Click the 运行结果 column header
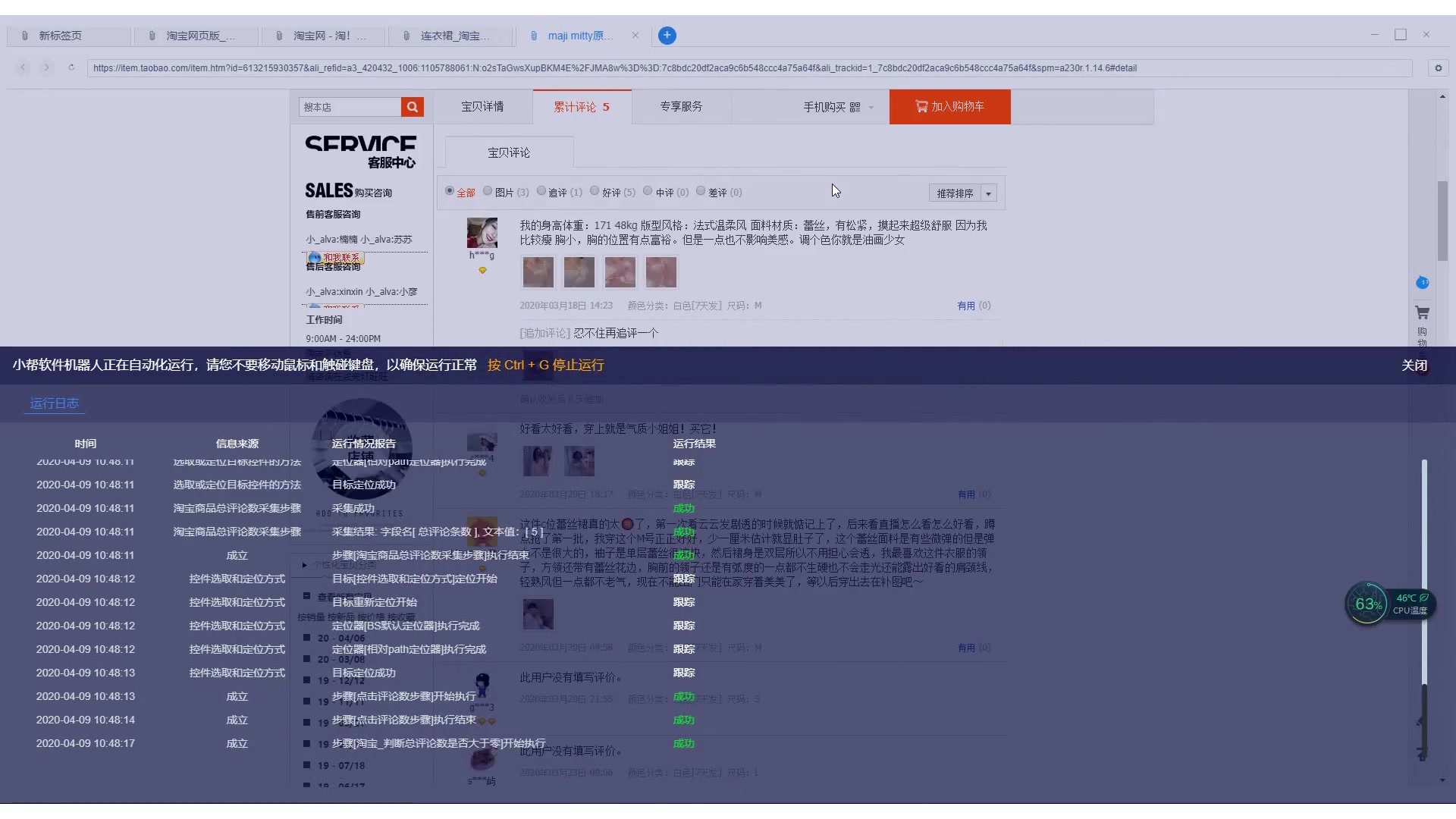 pos(694,444)
